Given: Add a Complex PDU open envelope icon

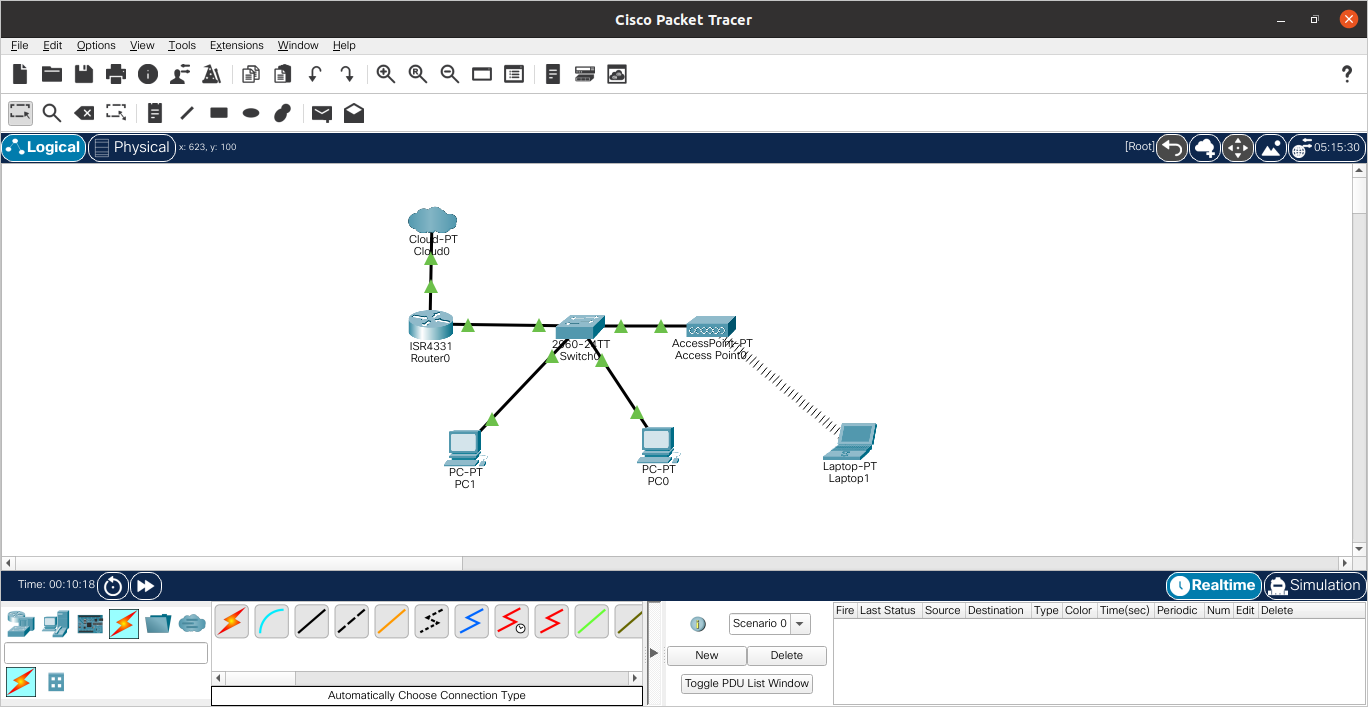Looking at the screenshot, I should 354,113.
